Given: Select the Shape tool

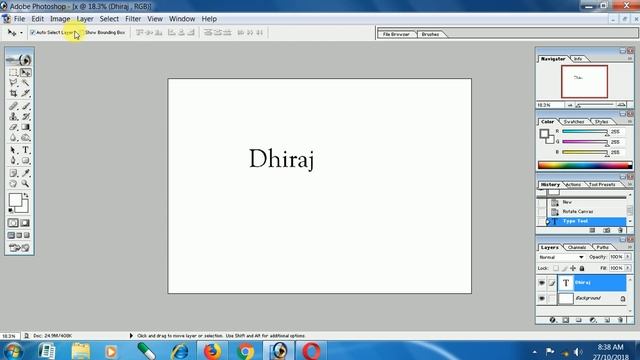Looking at the screenshot, I should 26,161.
